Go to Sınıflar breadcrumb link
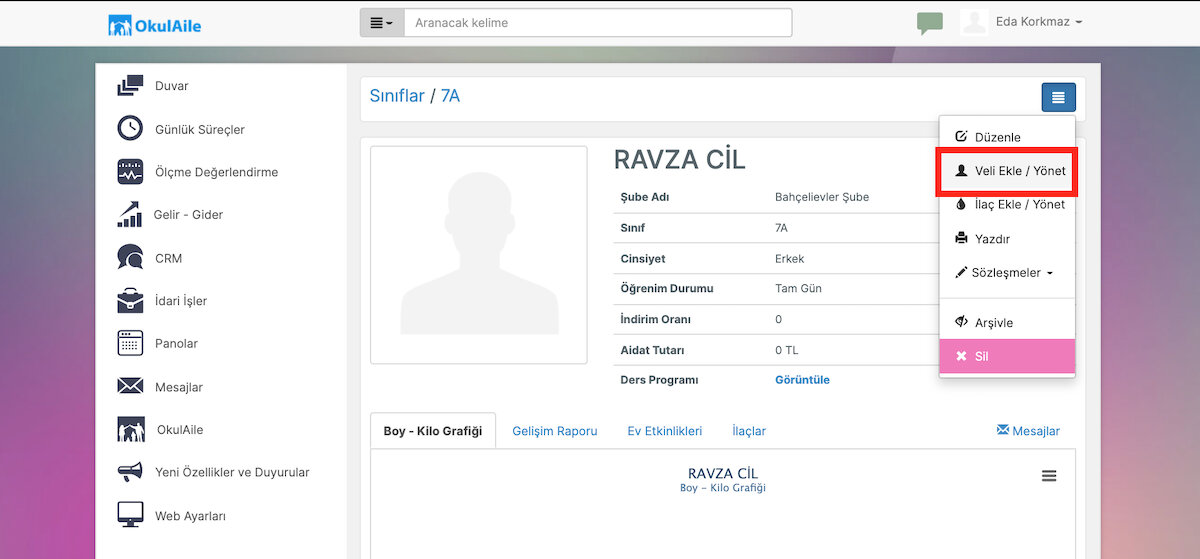Image resolution: width=1200 pixels, height=559 pixels. [397, 96]
